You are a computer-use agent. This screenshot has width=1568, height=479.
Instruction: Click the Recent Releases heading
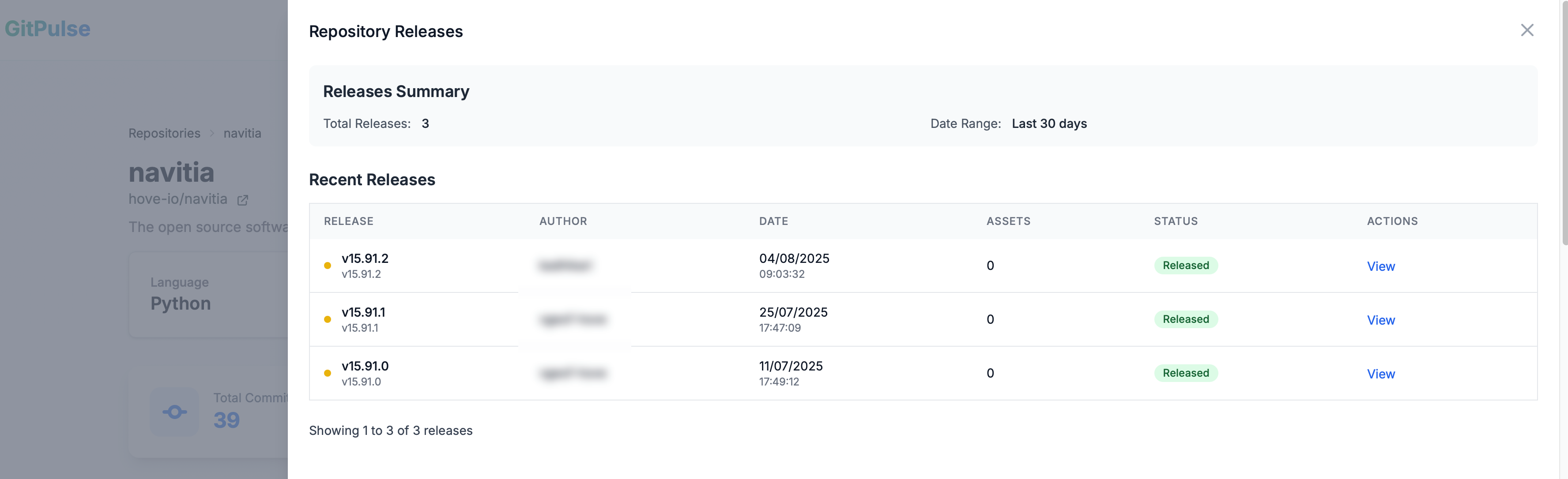tap(372, 180)
